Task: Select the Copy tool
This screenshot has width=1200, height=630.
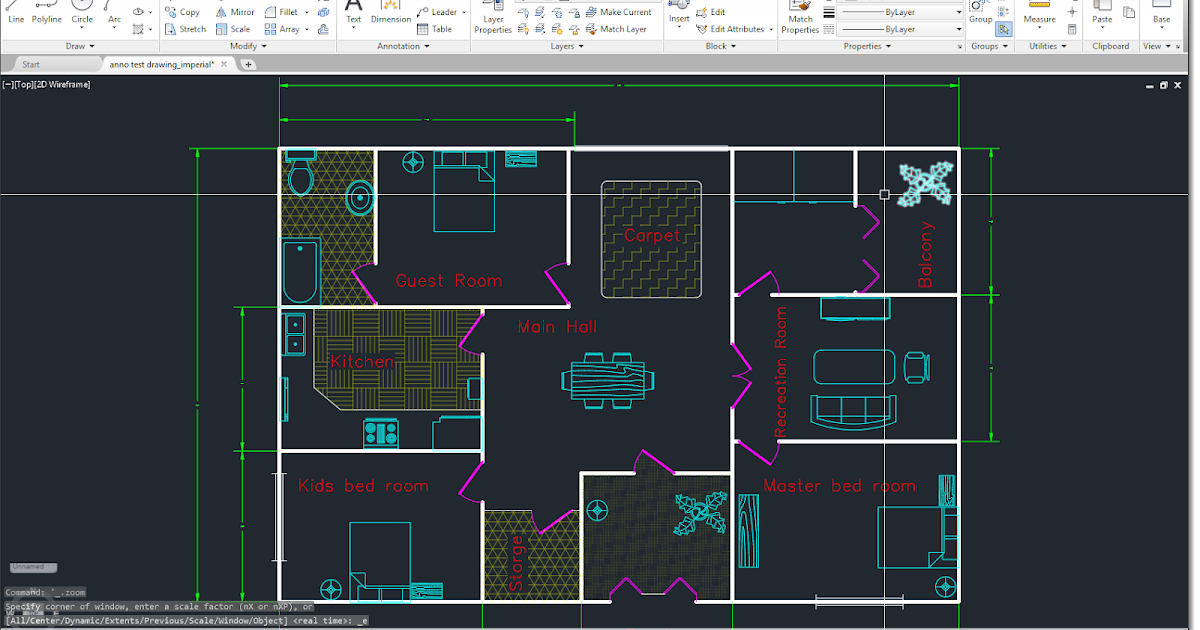Action: [182, 12]
